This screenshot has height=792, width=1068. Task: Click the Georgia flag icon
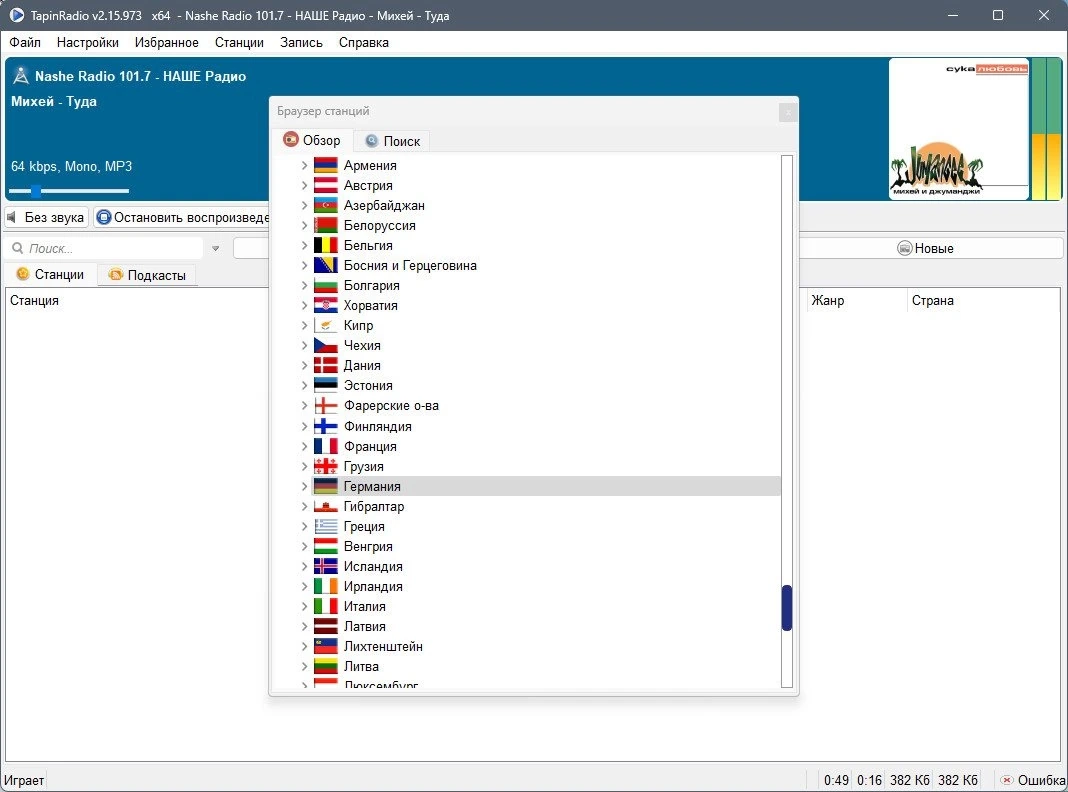326,466
